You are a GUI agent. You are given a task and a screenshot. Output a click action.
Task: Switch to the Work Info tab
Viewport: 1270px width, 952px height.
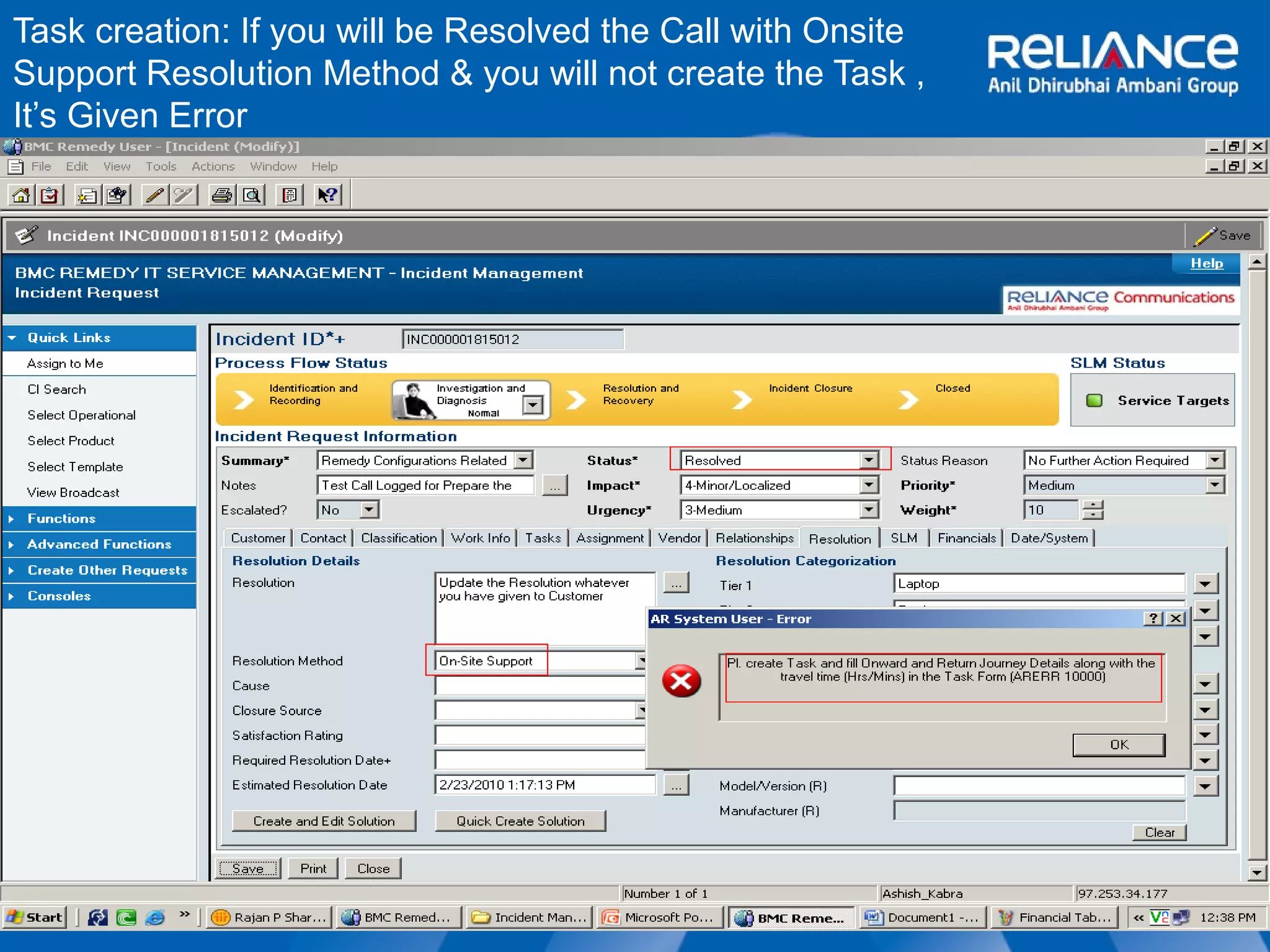point(481,538)
